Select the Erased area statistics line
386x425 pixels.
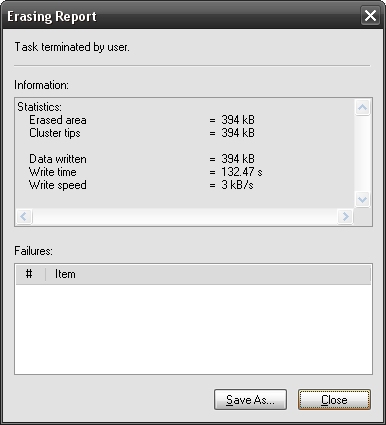pyautogui.click(x=142, y=120)
